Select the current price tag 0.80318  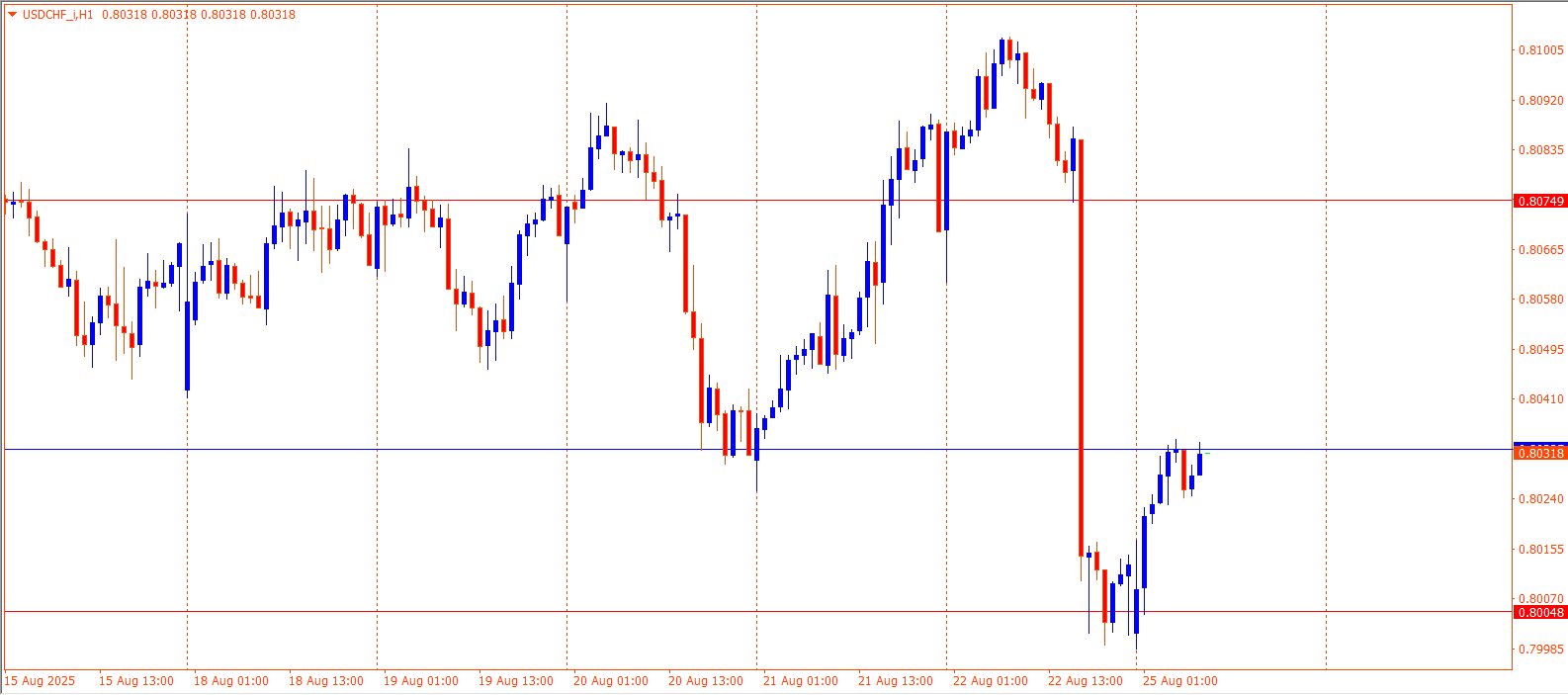[1540, 453]
